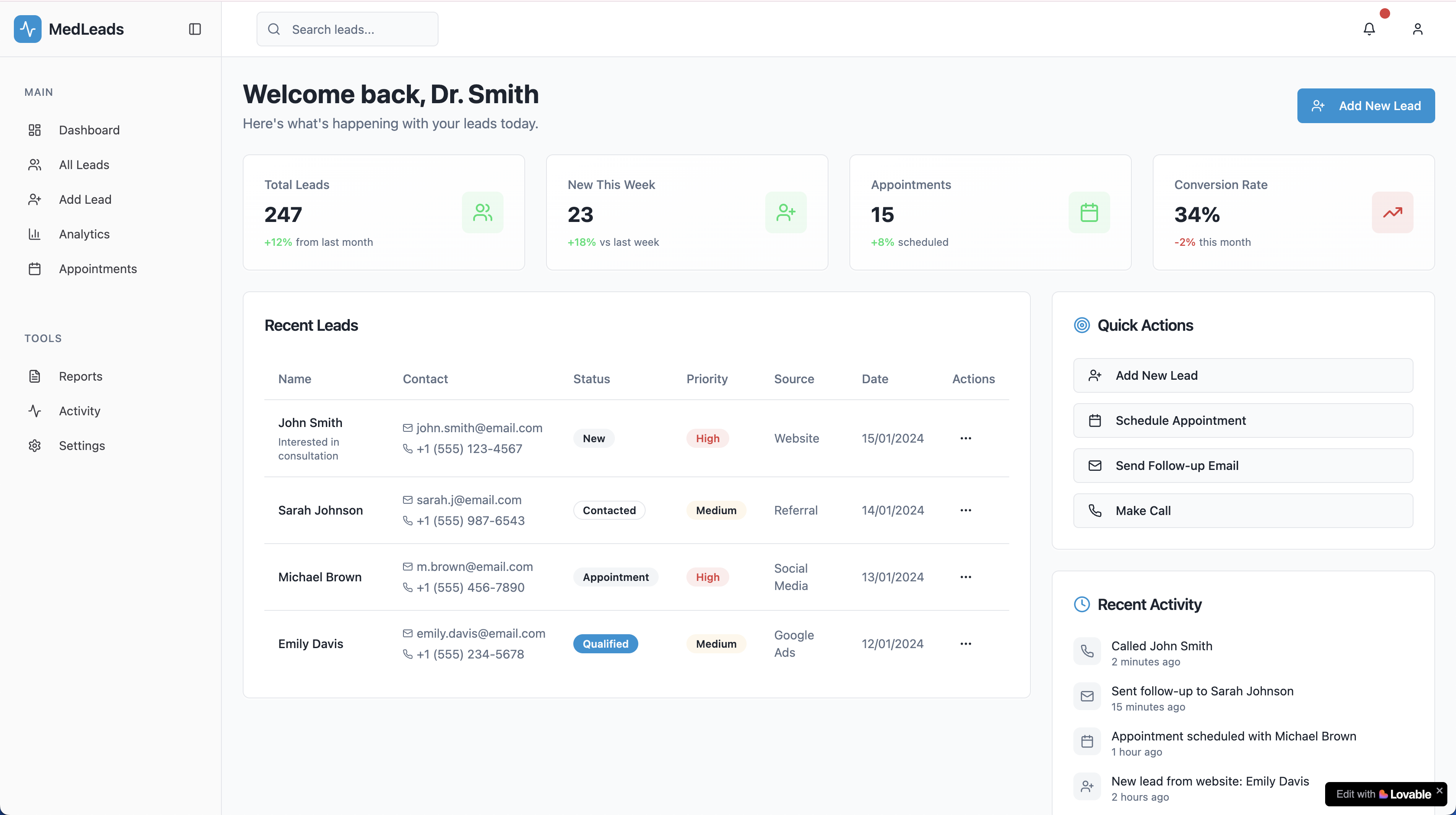Close the Edit with Lovable badge

[1439, 790]
